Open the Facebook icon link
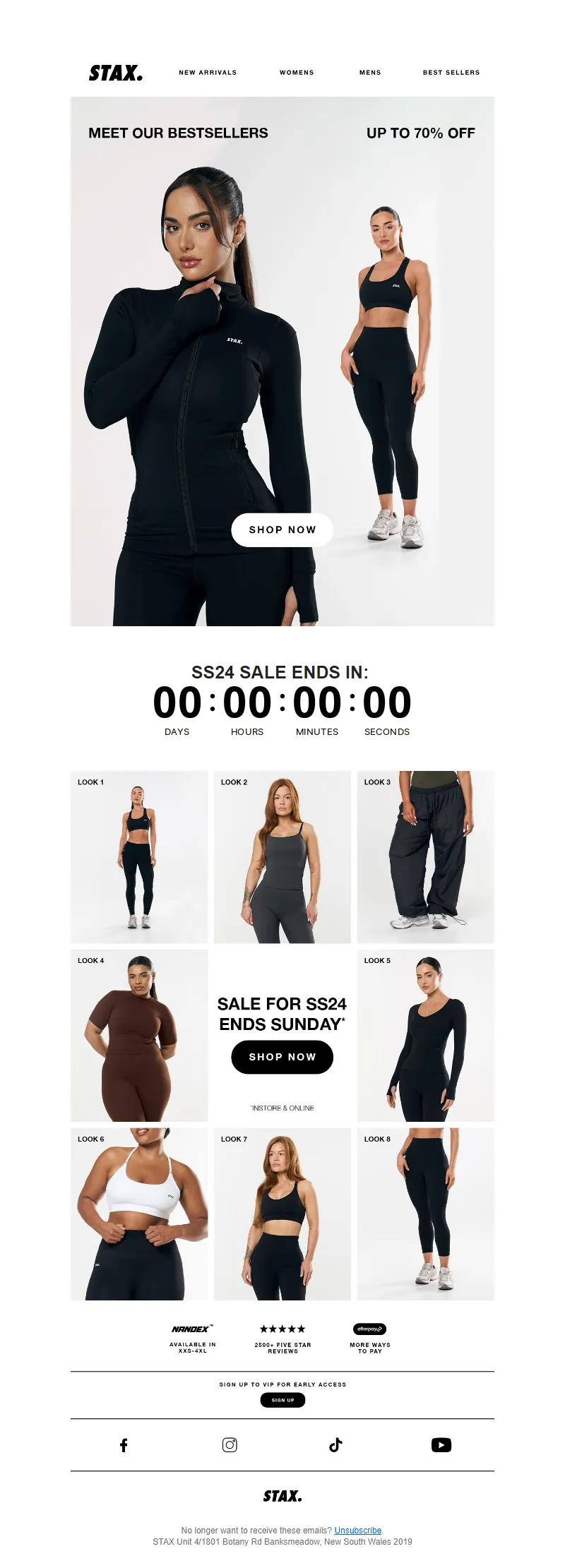 coord(124,1445)
